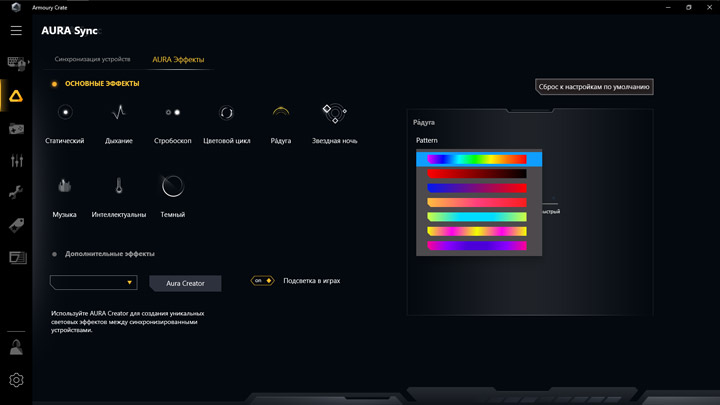Click the Pattern label

pos(427,140)
